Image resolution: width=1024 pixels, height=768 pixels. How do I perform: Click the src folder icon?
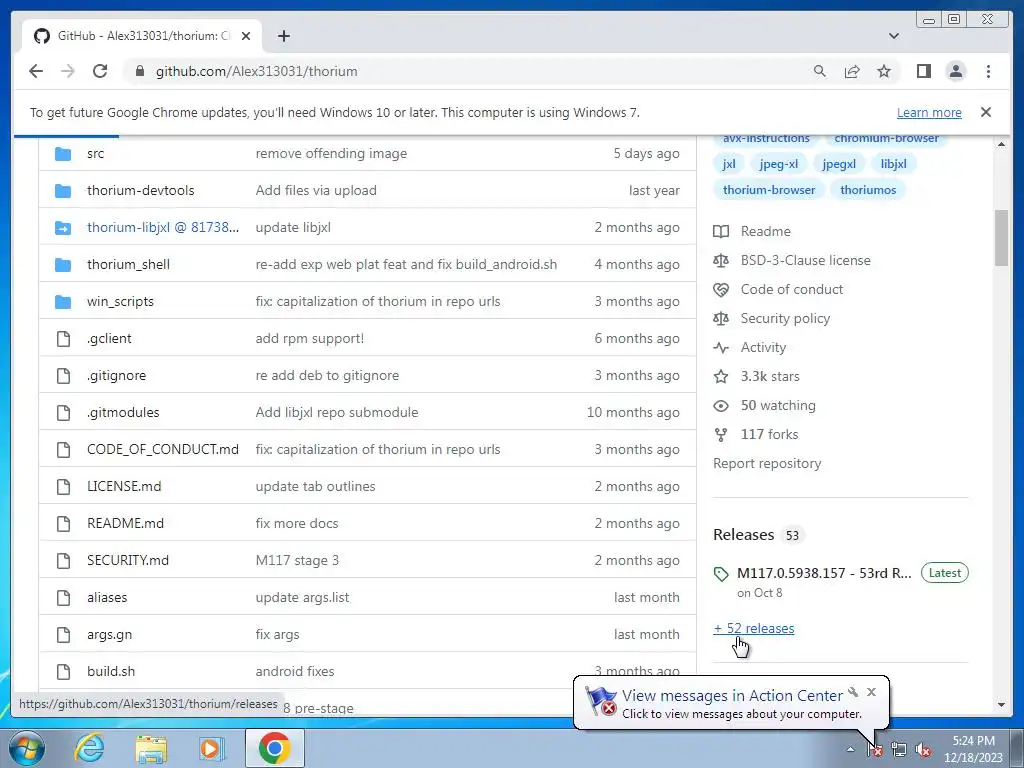pyautogui.click(x=63, y=153)
